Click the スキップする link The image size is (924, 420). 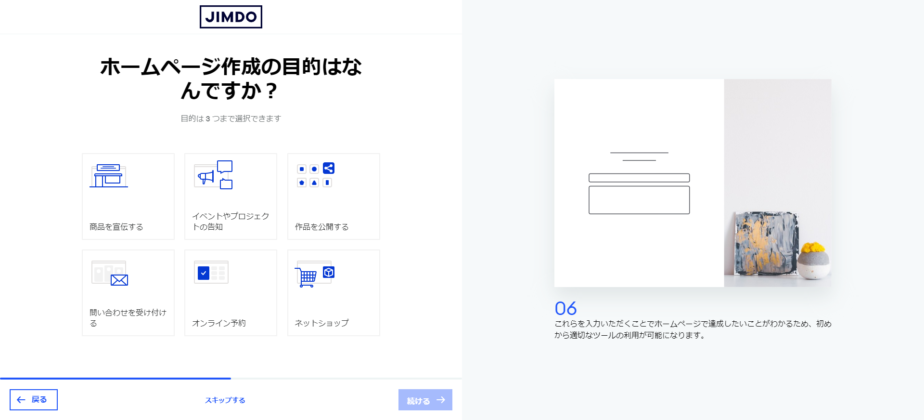225,401
